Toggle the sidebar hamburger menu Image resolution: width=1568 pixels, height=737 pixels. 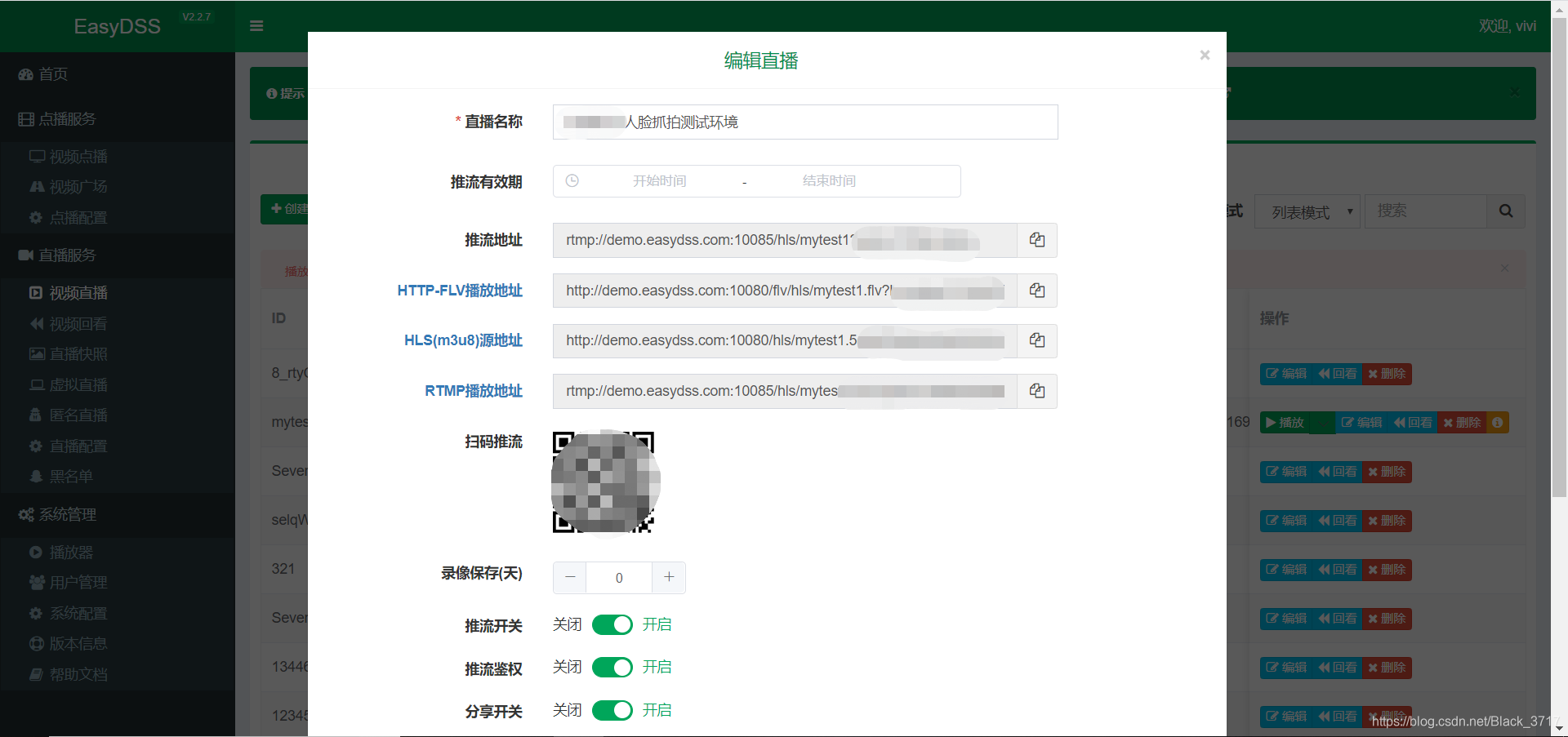(x=256, y=26)
